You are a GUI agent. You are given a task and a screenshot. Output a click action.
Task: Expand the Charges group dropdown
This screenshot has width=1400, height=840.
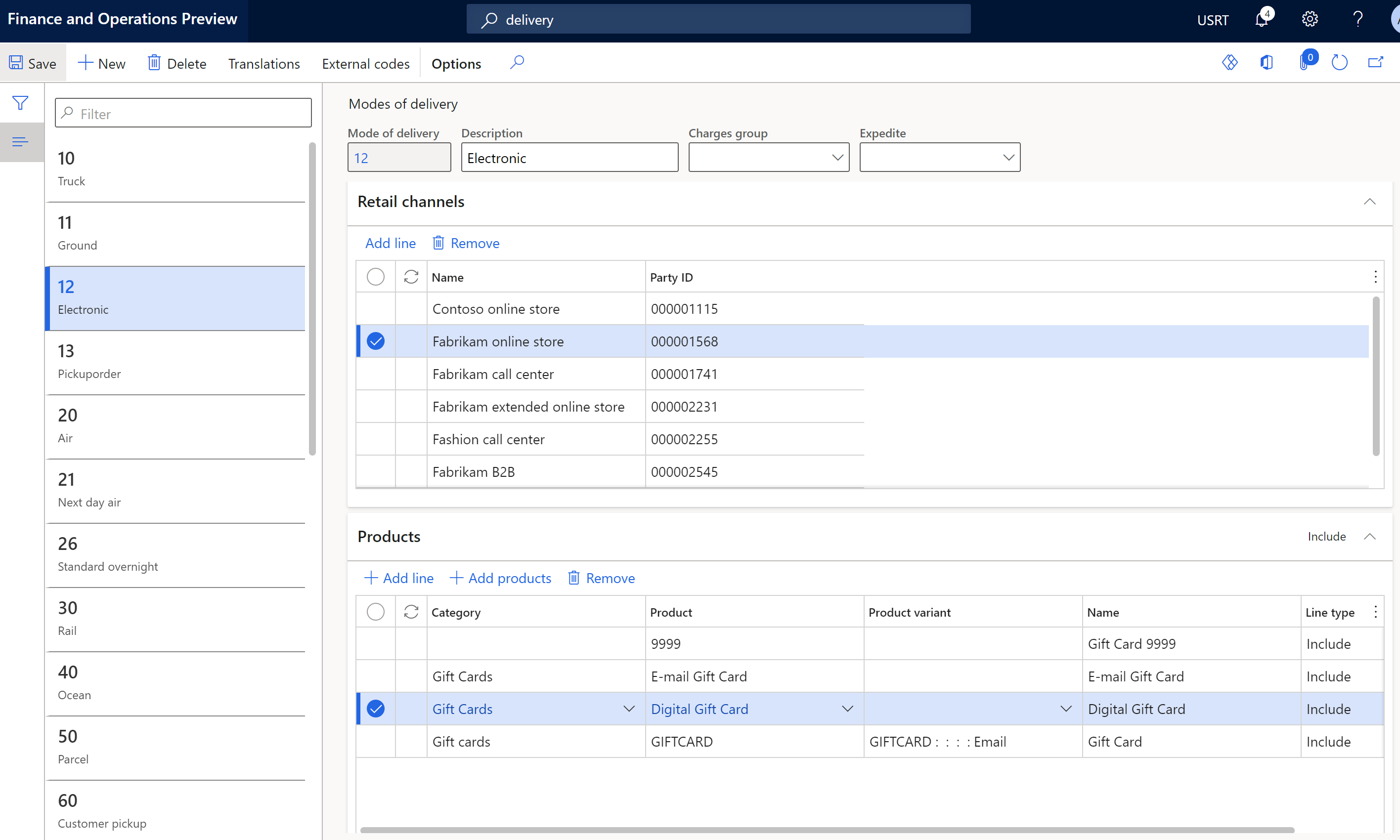(834, 157)
